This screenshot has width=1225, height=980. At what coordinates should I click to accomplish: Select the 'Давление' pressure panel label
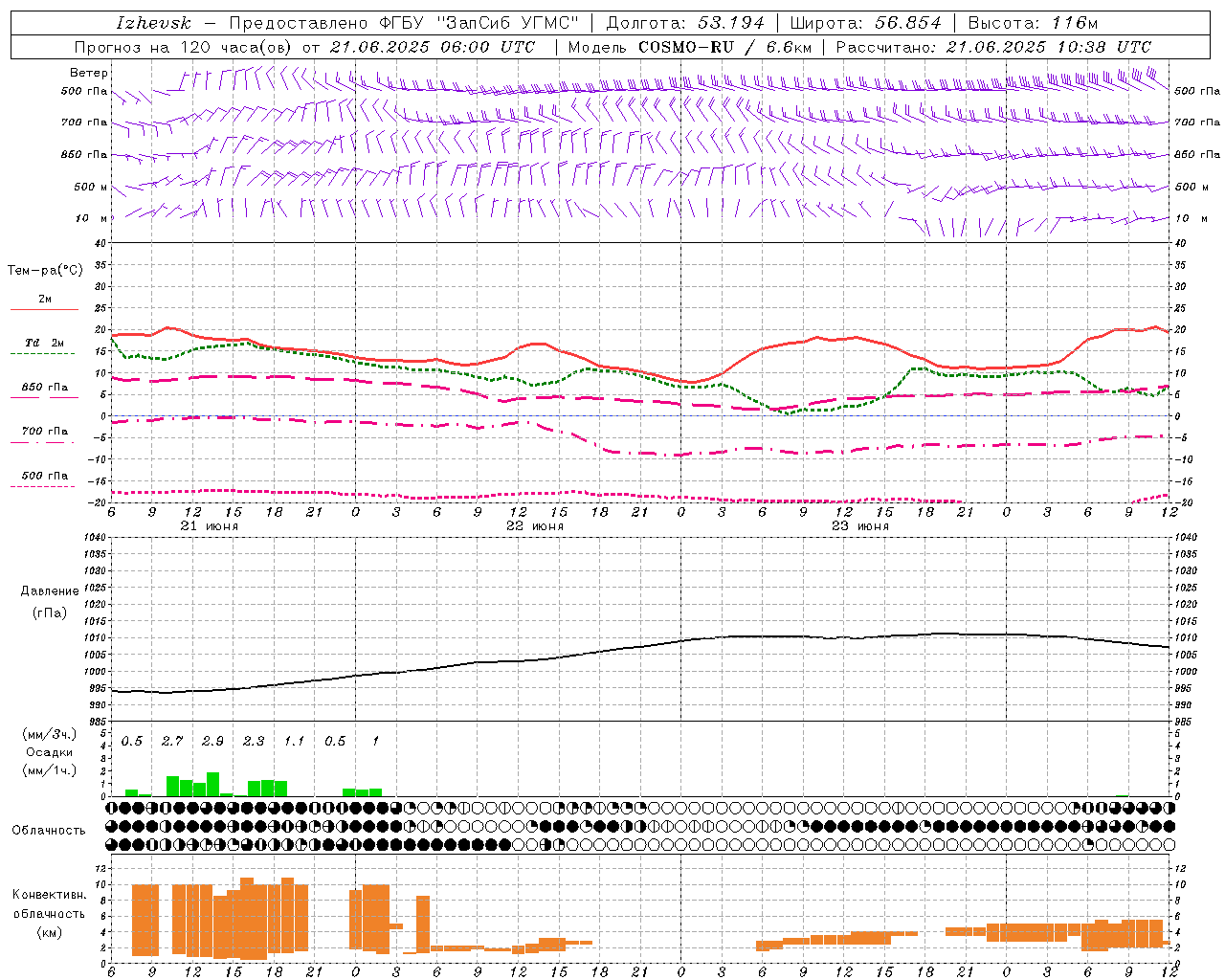(50, 591)
